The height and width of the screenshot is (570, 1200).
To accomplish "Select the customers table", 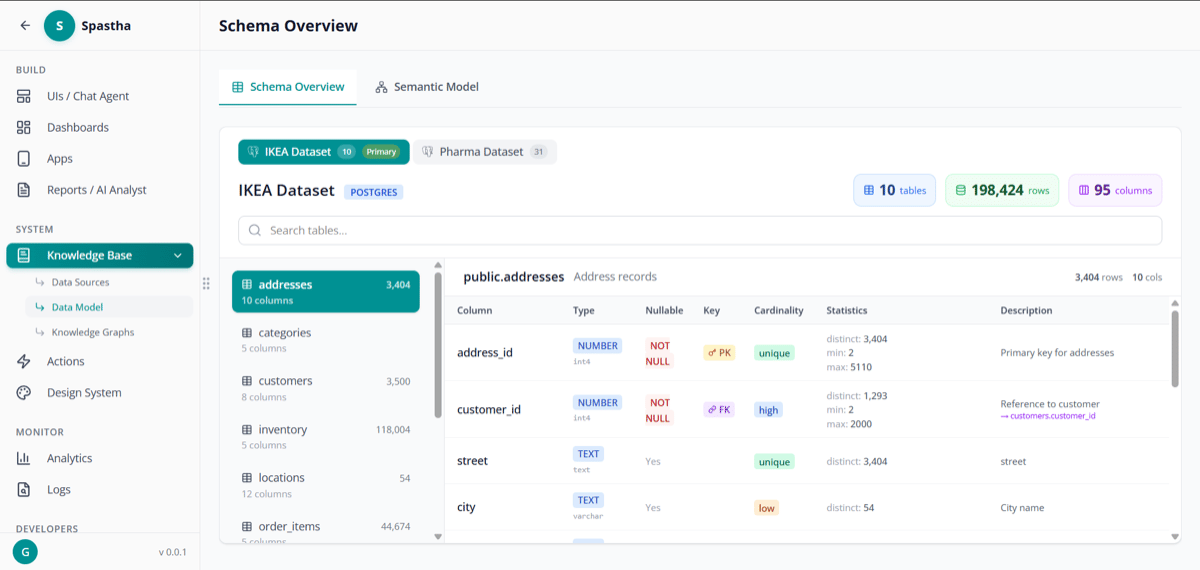I will pos(326,388).
